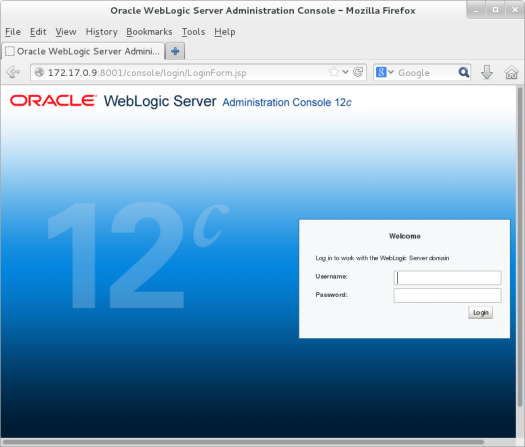Screen dimensions: 525x447
Task: Bookmark page with the star icon
Action: point(333,72)
